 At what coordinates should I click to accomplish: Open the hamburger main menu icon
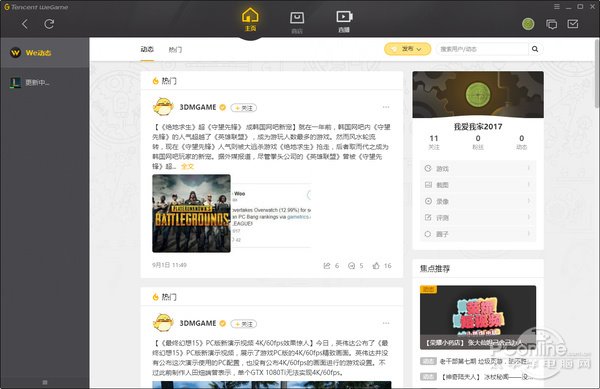(557, 7)
